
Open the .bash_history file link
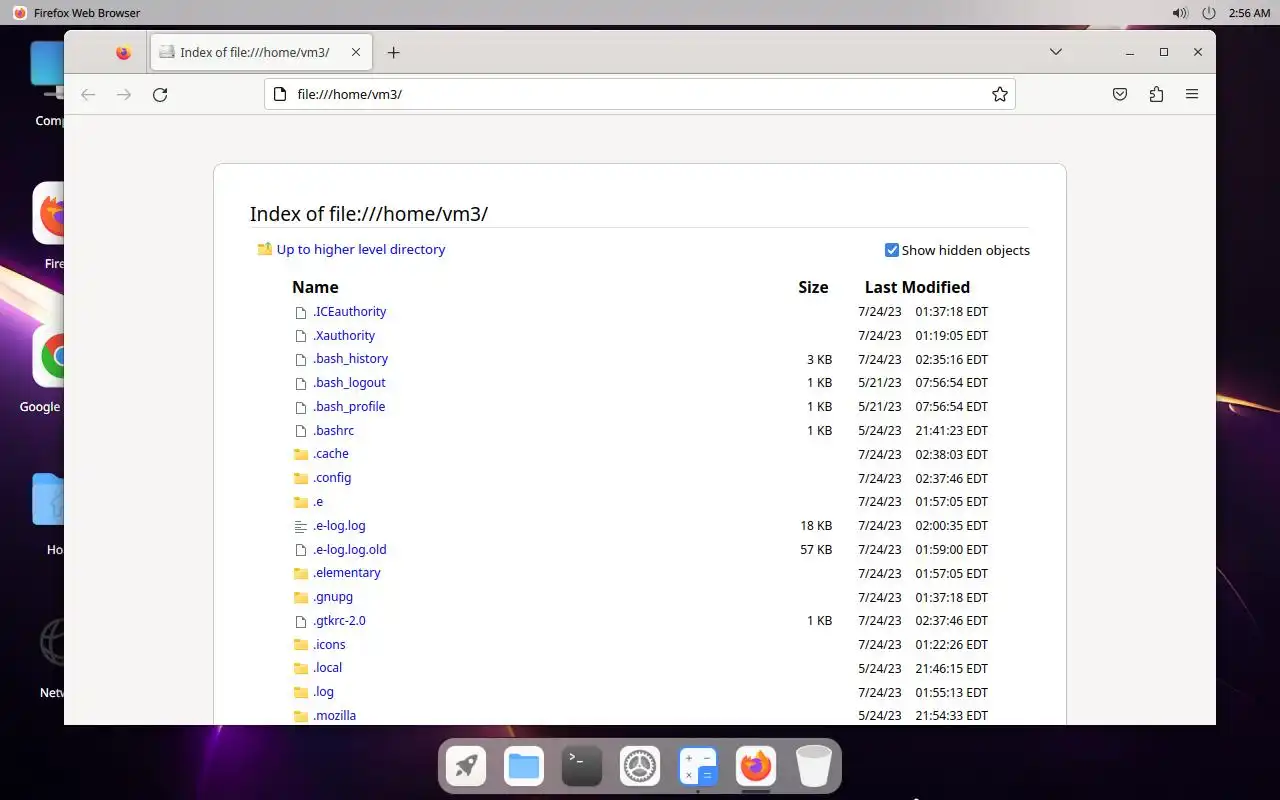(351, 358)
